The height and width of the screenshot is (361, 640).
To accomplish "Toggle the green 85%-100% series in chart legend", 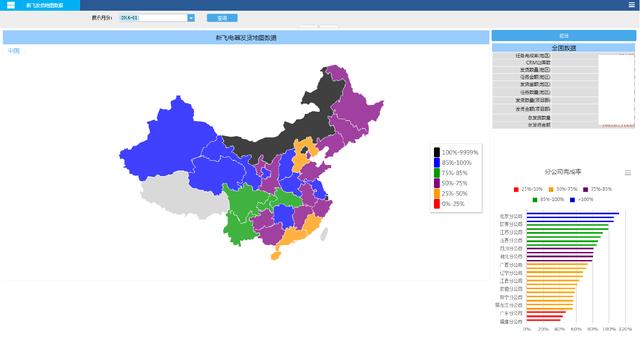I will point(548,200).
